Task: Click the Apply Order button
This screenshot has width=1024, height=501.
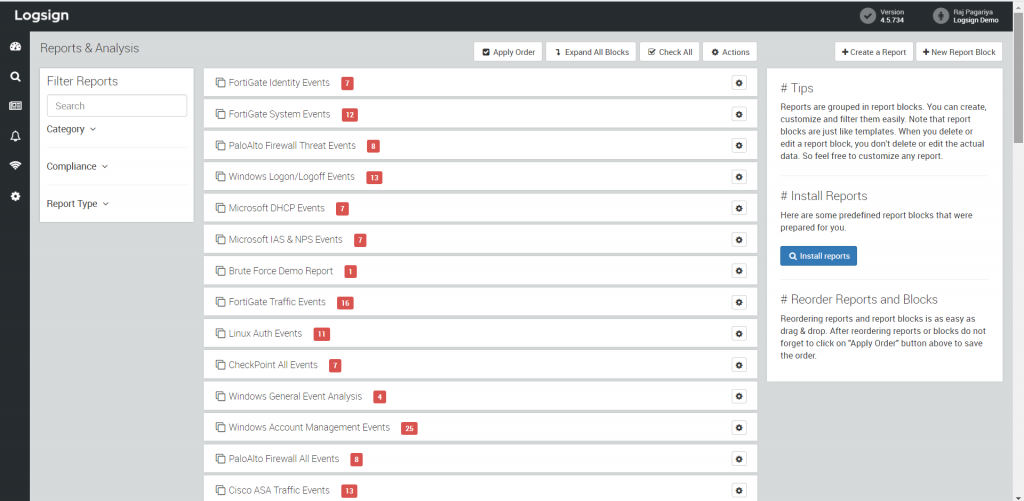Action: tap(508, 52)
